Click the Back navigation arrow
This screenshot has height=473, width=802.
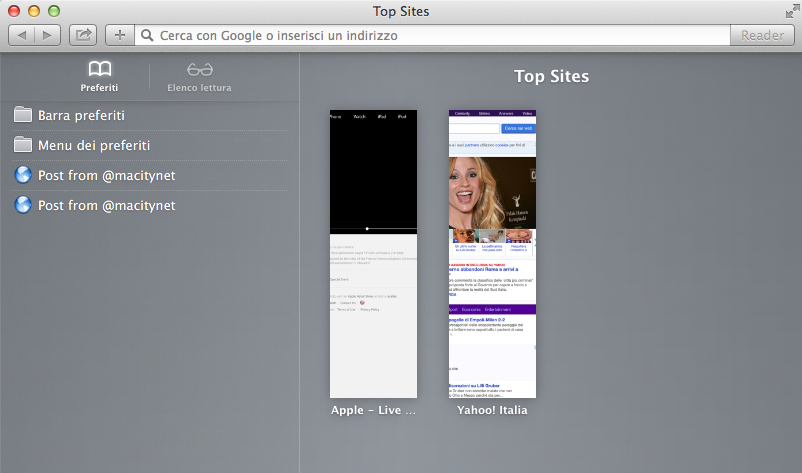pyautogui.click(x=23, y=35)
